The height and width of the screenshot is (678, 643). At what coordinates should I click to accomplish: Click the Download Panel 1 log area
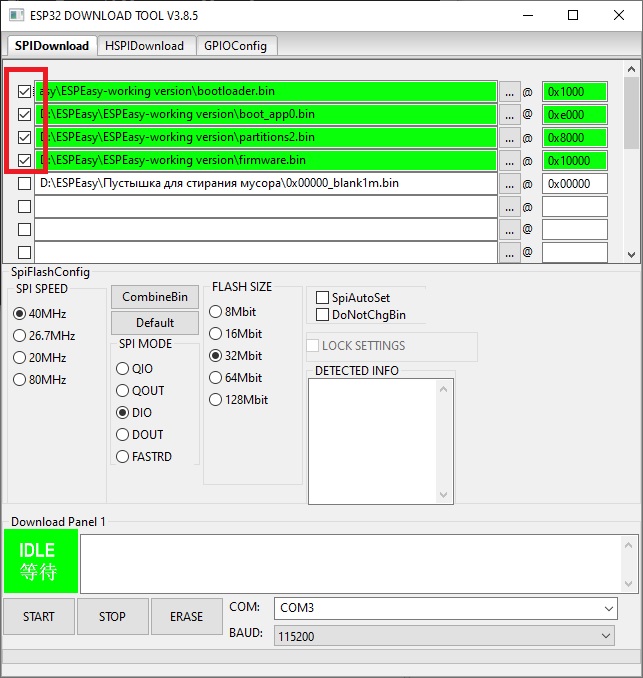[359, 564]
